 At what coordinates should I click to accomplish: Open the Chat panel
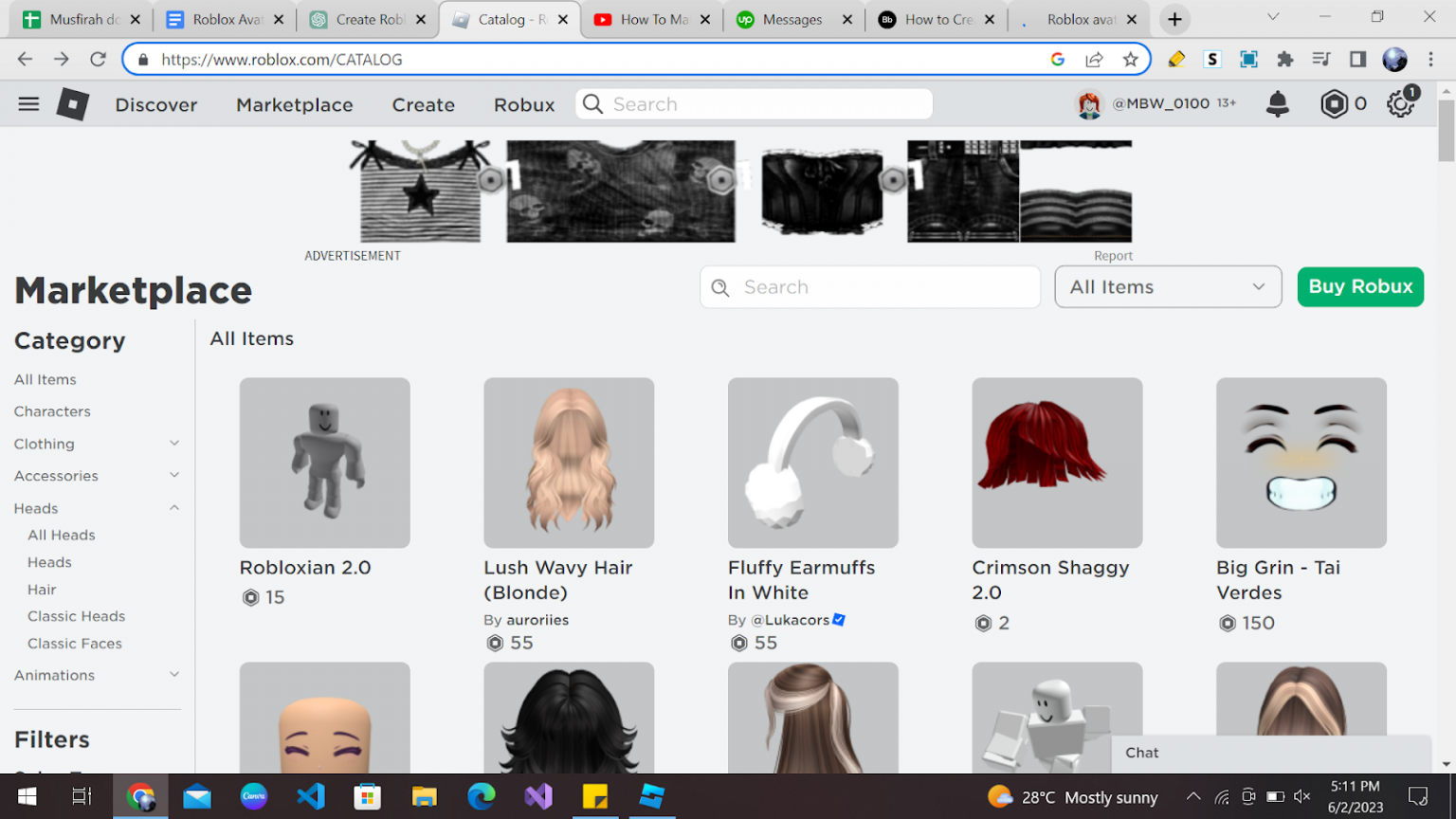(1141, 753)
